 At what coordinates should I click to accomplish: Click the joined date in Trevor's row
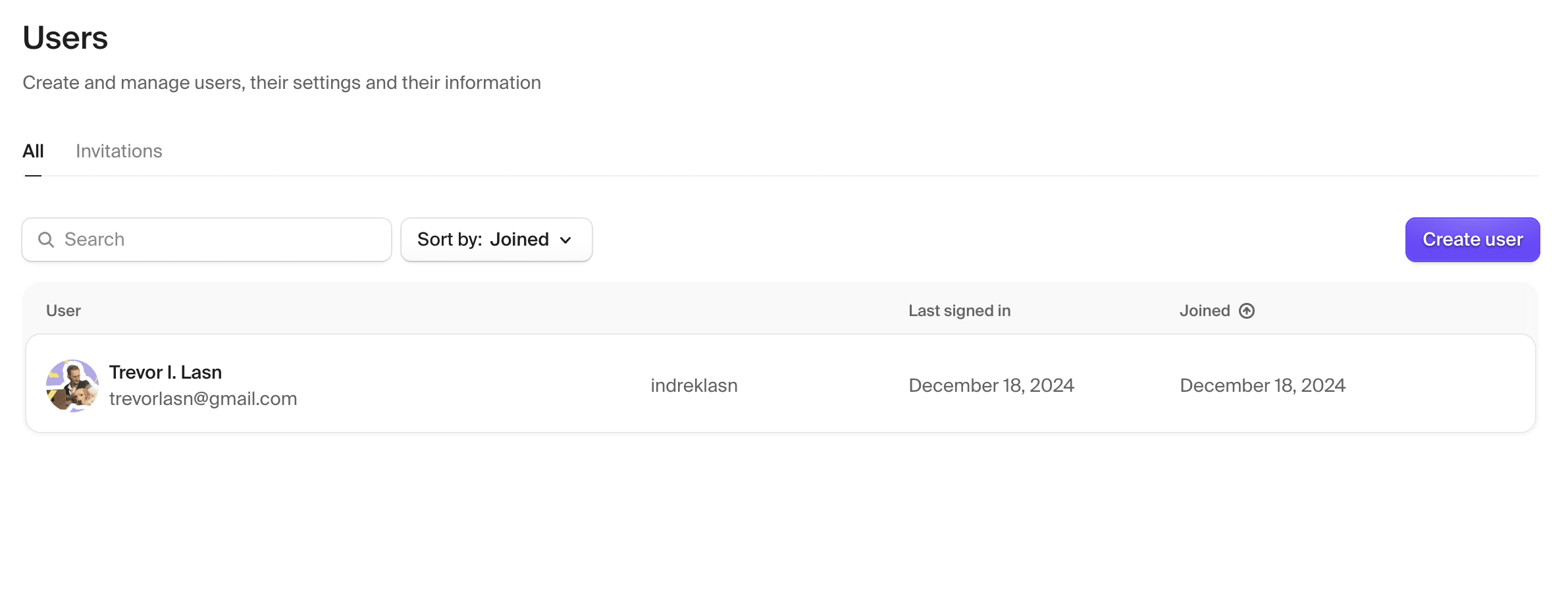(x=1262, y=385)
